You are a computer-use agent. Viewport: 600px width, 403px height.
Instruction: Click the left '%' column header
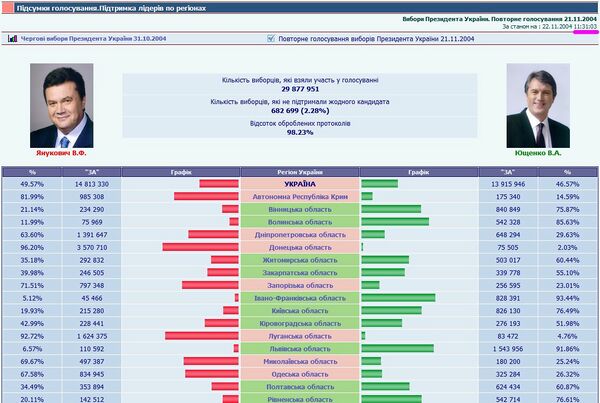[32, 172]
